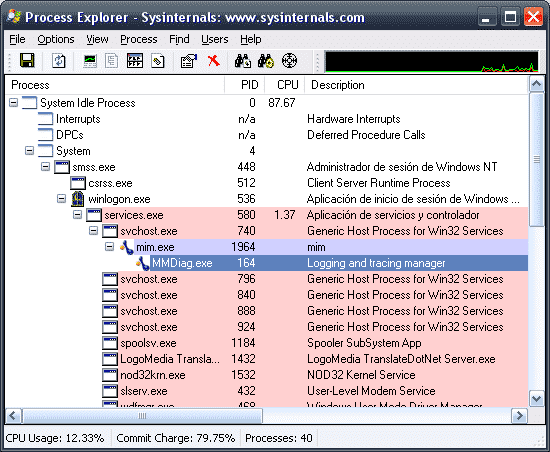Select the svchost.exe row with PID 796
Image resolution: width=550 pixels, height=452 pixels.
pos(267,279)
